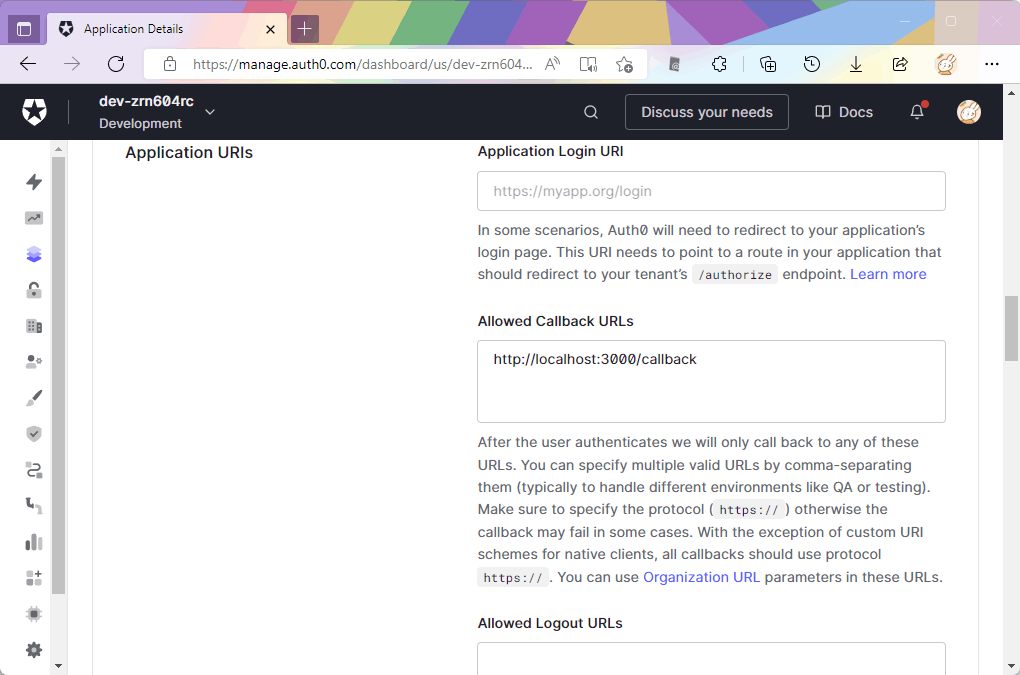1020x675 pixels.
Task: Open the Activity chart icon in sidebar
Action: [34, 218]
